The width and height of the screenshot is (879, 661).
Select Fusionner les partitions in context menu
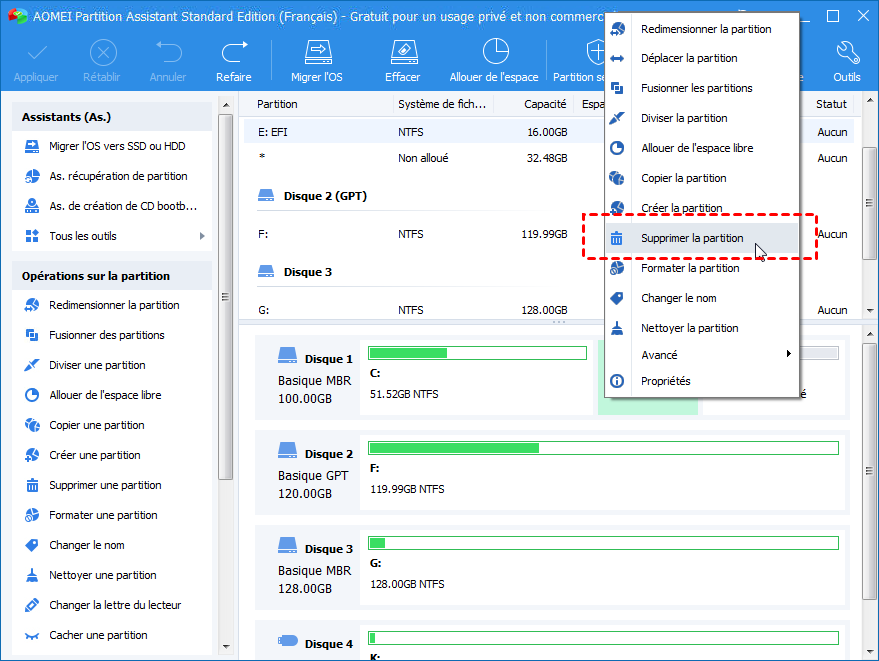pos(702,88)
